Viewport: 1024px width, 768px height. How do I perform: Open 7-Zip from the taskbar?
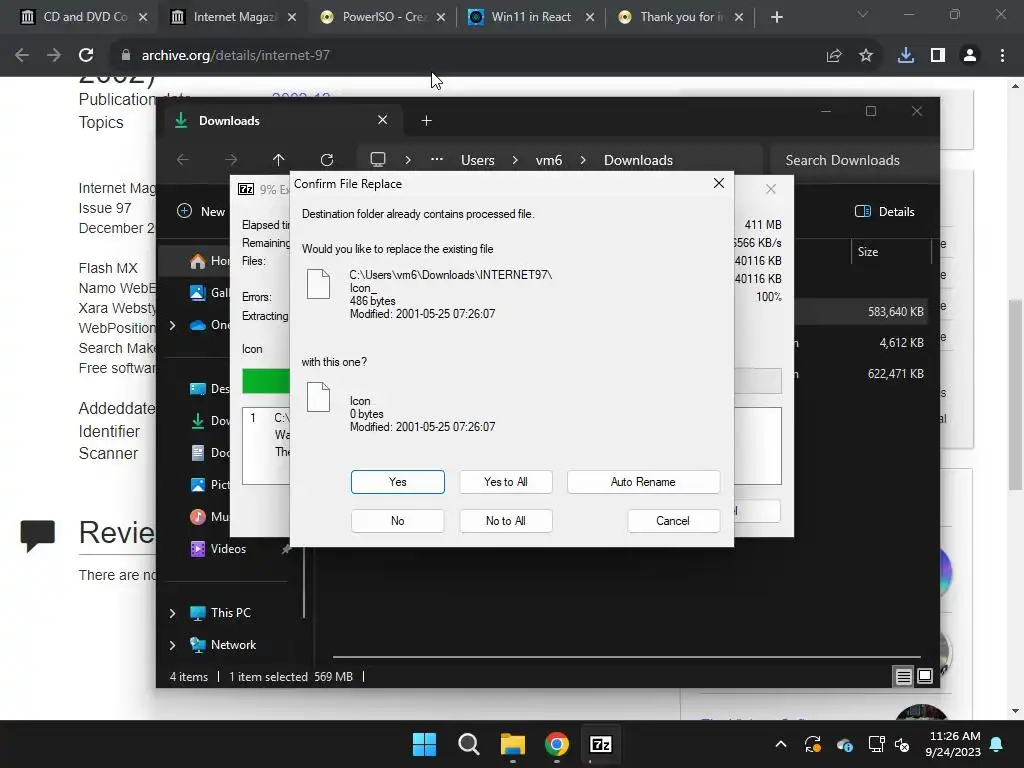coord(600,744)
